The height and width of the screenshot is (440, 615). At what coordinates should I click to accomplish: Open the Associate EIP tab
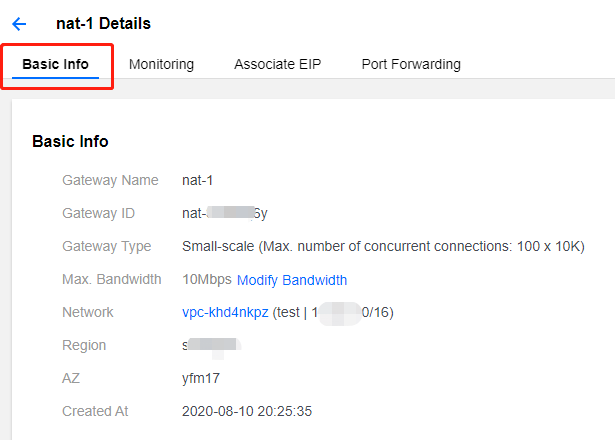pos(277,64)
